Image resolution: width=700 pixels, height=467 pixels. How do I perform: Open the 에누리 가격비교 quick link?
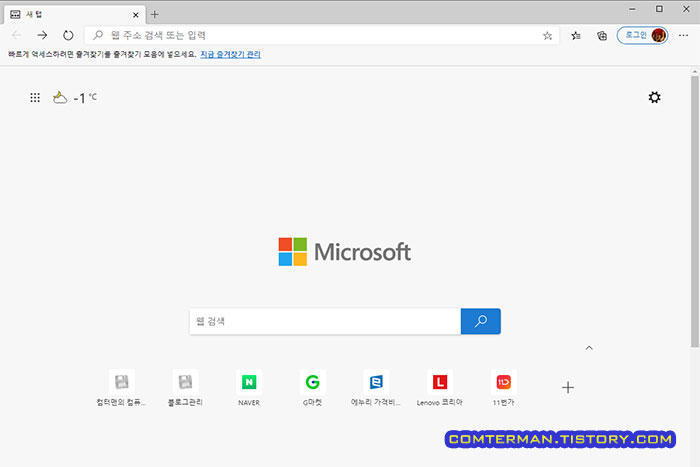click(376, 388)
